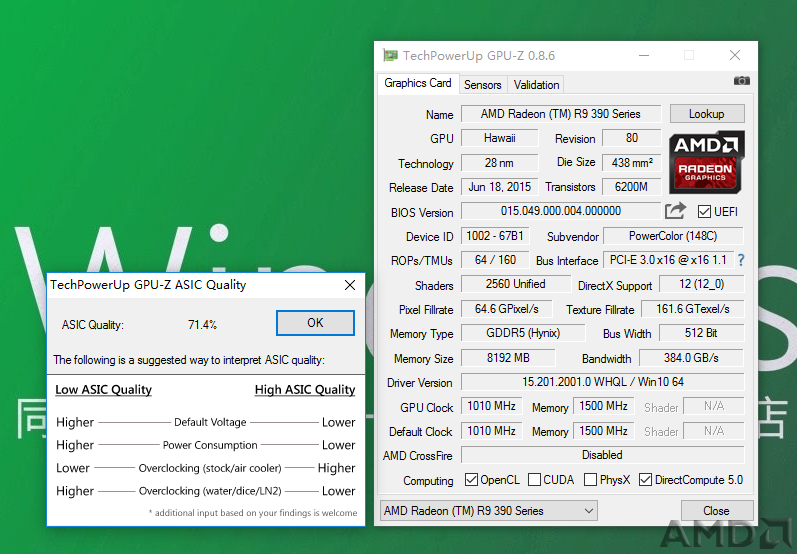
Task: Click the Technology value 28 nm
Action: click(x=500, y=163)
